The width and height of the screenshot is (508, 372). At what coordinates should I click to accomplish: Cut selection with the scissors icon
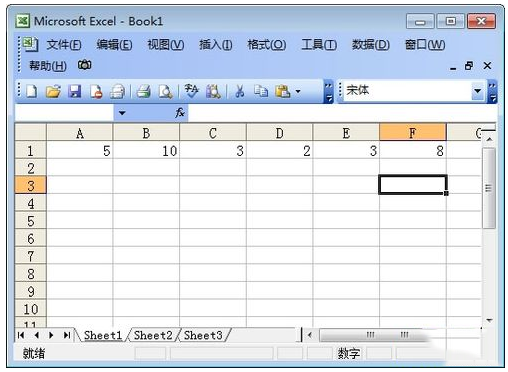[239, 91]
